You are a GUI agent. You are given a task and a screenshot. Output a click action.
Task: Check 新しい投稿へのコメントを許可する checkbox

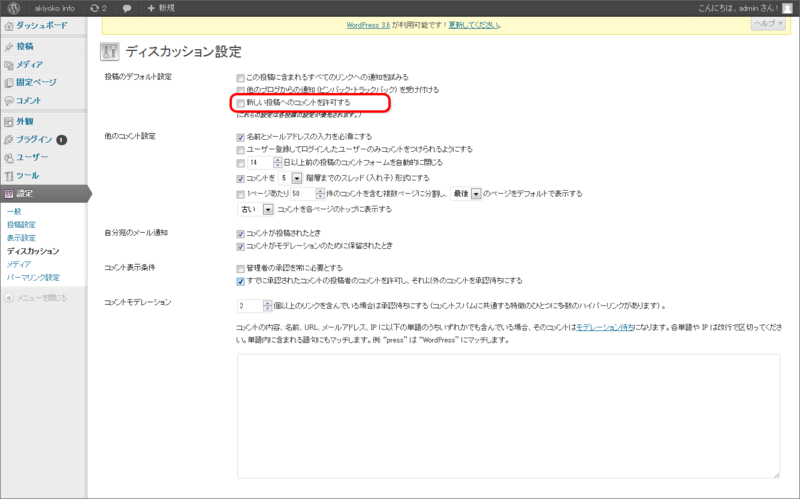coord(240,103)
